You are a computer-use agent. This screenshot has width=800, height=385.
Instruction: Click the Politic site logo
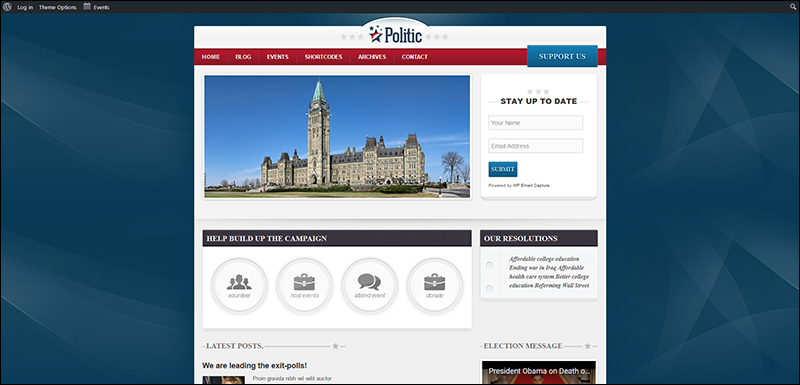[396, 35]
